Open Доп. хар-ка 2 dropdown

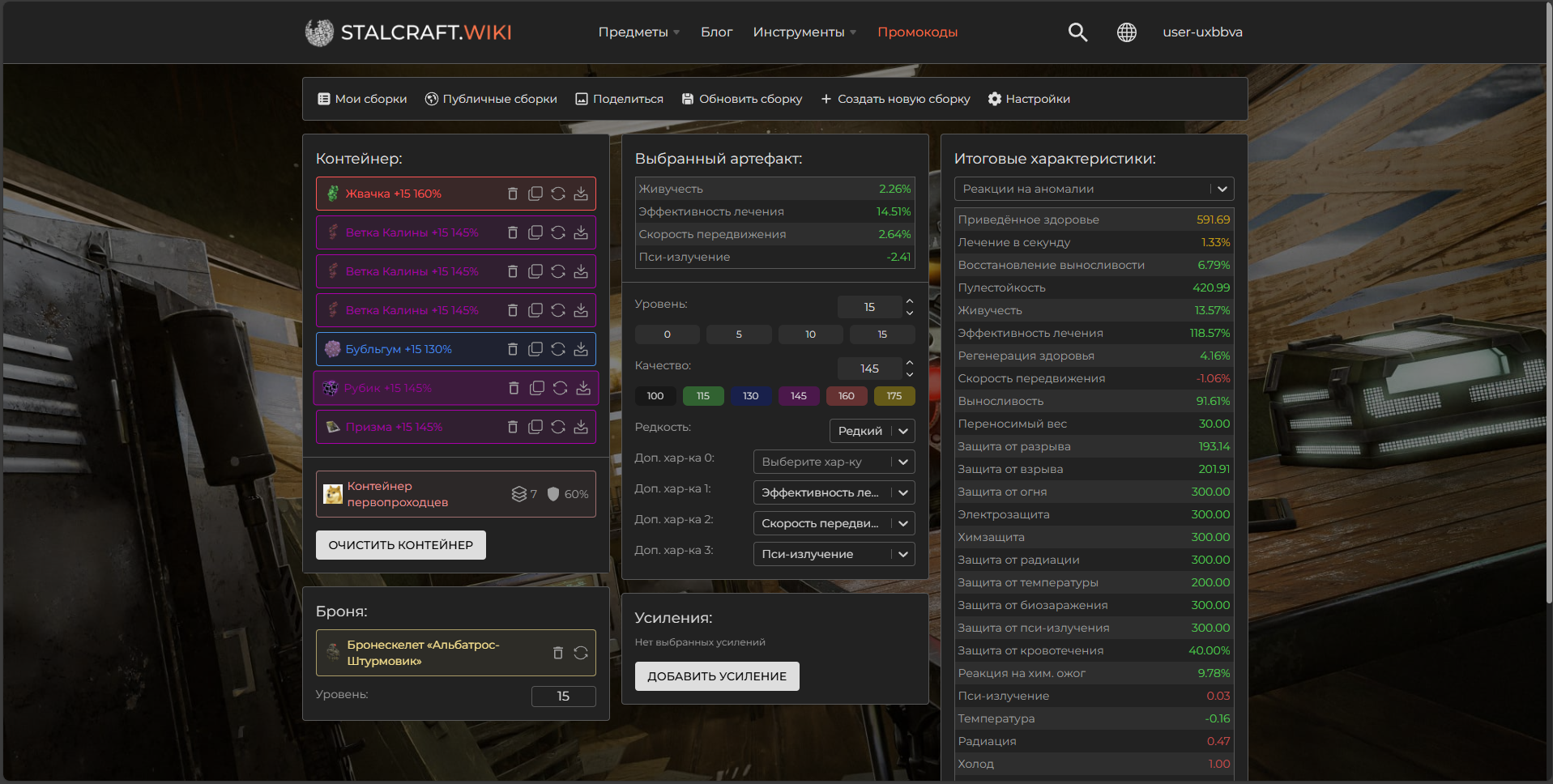point(834,523)
